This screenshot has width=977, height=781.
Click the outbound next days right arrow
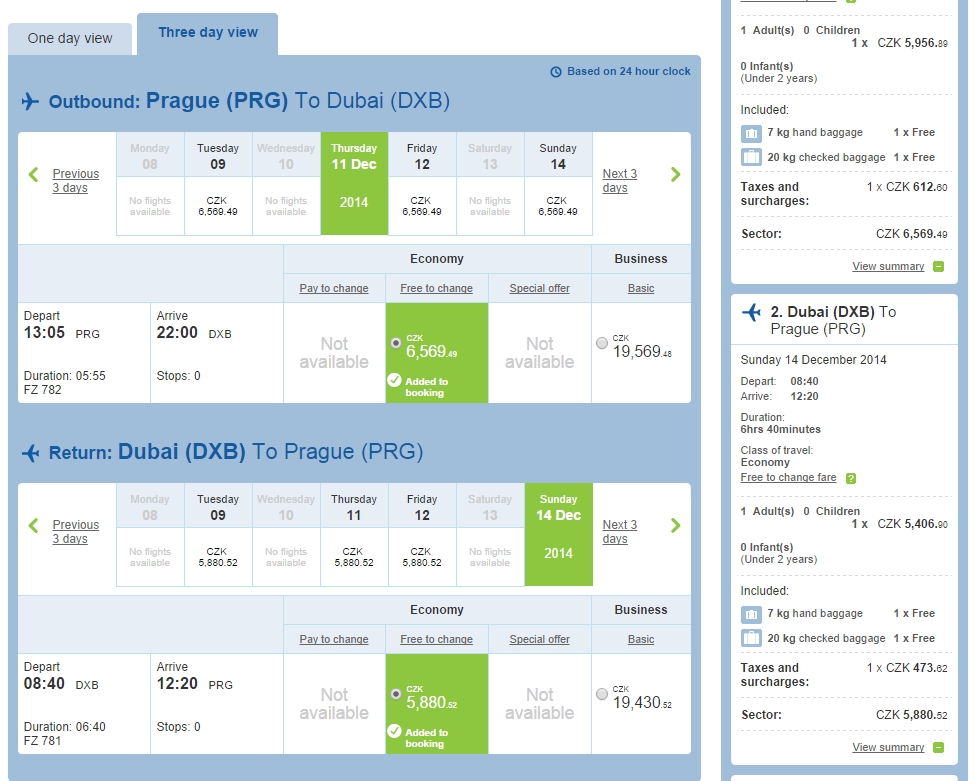[x=675, y=175]
